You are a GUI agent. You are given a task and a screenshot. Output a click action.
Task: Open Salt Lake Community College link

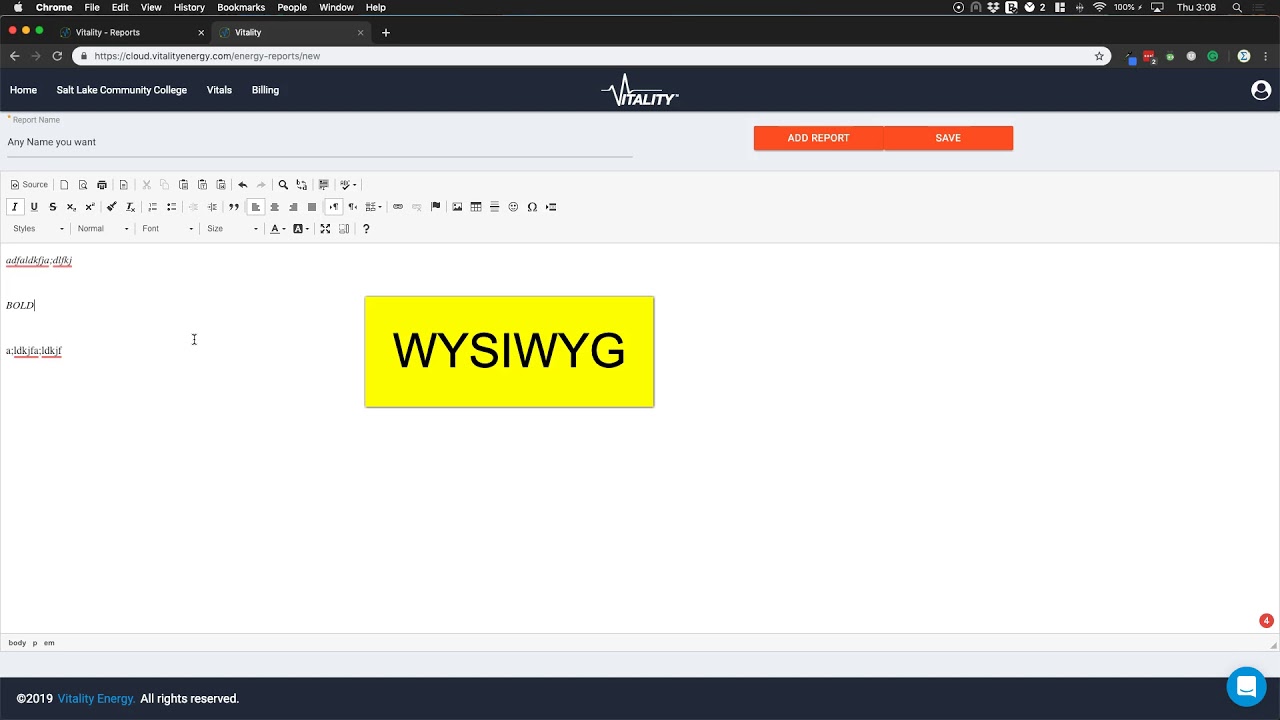[x=122, y=90]
